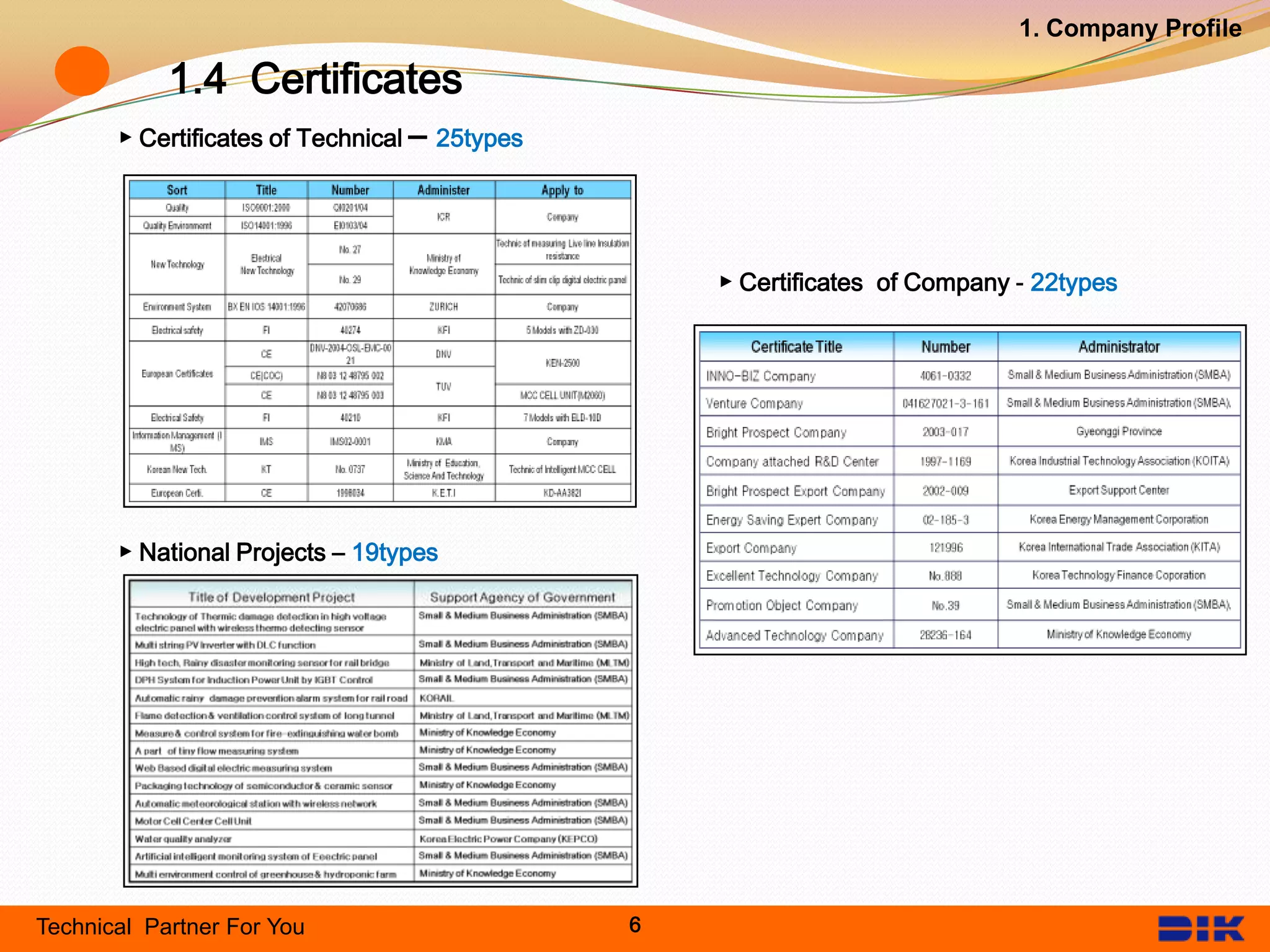Click the 1.4 Certificates title
Viewport: 1270px width, 952px height.
316,79
